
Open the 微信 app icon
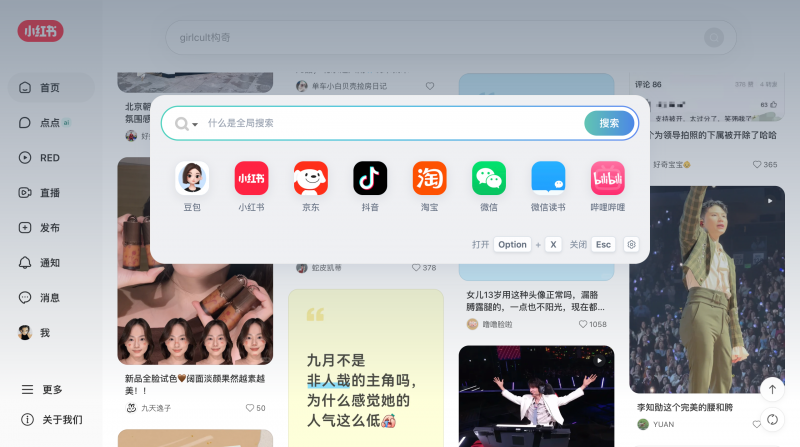489,178
